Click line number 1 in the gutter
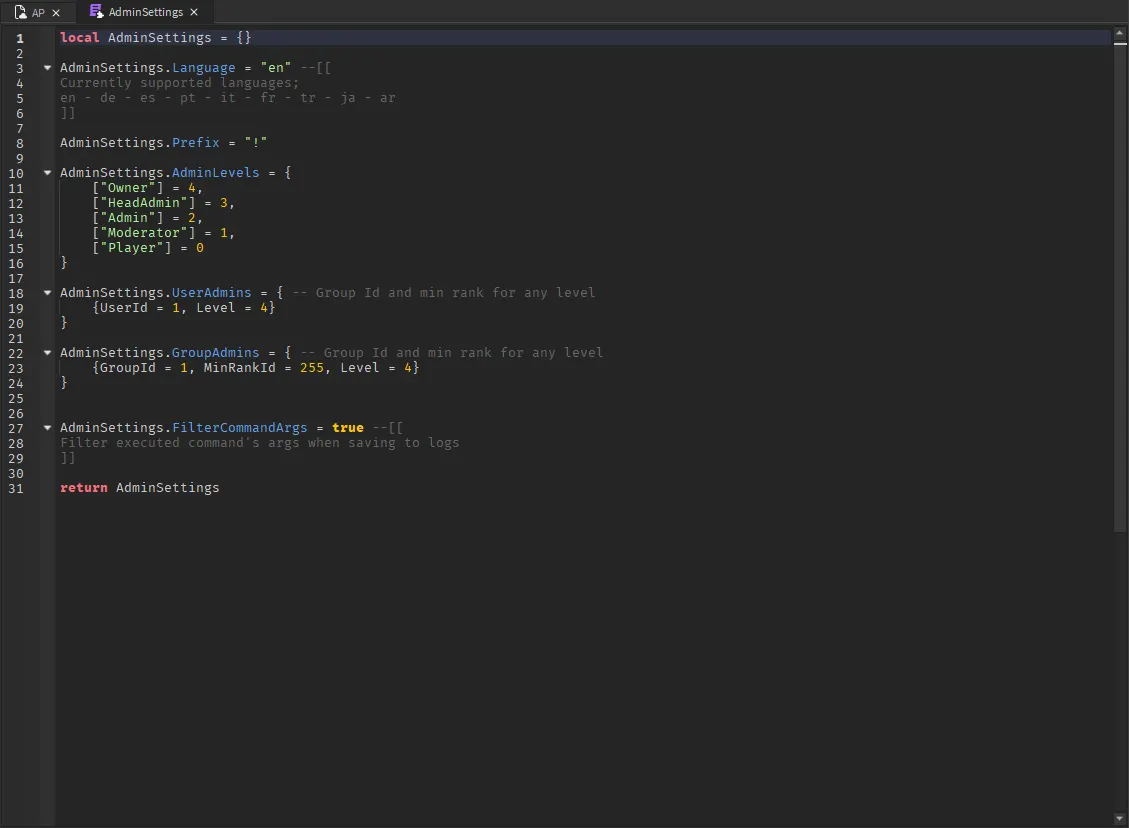 (19, 38)
